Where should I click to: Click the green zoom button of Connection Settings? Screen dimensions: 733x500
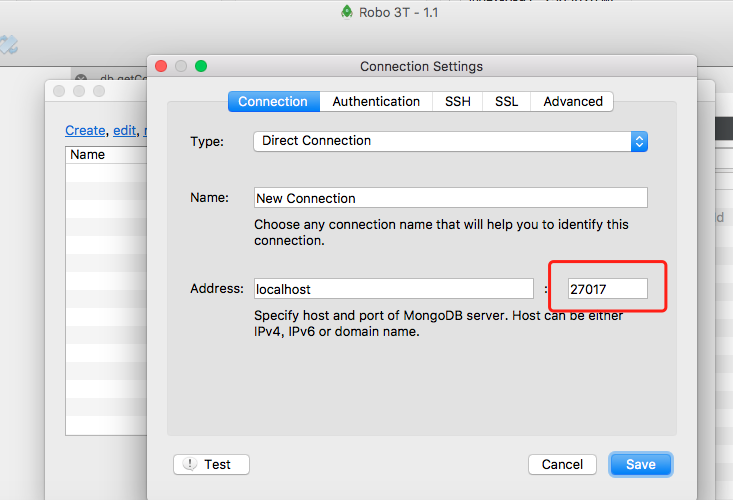(201, 66)
